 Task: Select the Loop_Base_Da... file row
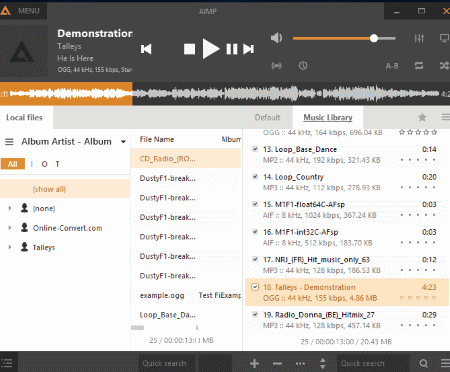click(x=186, y=315)
